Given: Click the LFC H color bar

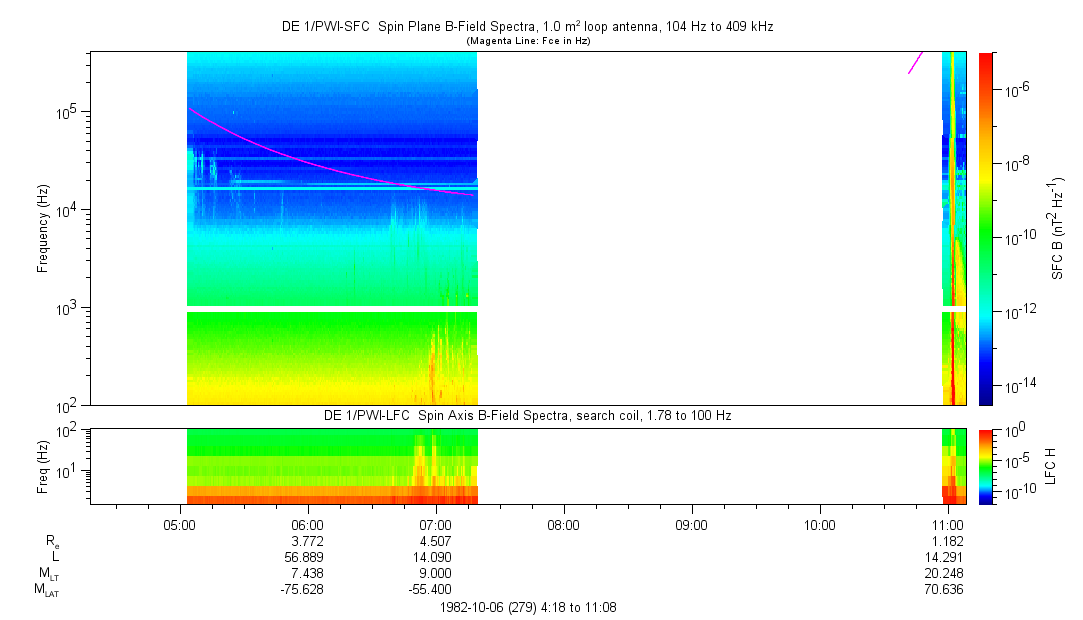Looking at the screenshot, I should click(x=986, y=465).
